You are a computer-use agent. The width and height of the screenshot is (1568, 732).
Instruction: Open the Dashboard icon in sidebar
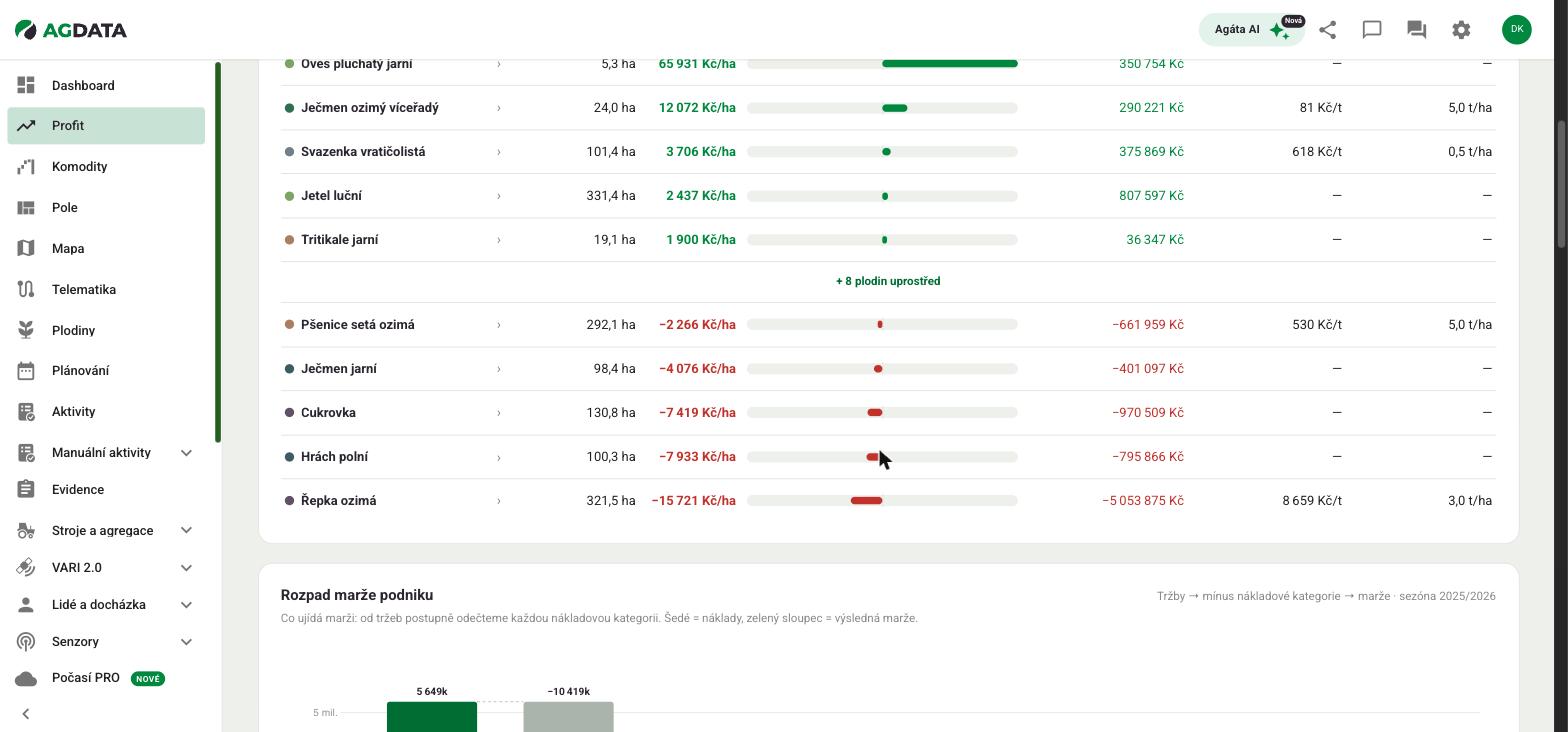[26, 85]
